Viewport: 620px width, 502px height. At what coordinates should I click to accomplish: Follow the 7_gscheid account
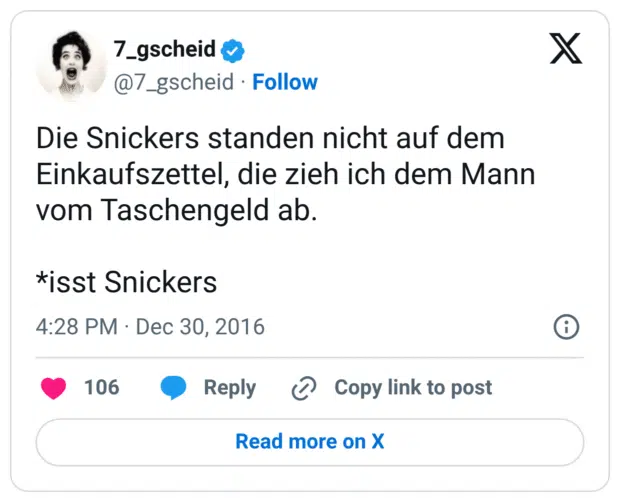pos(285,82)
